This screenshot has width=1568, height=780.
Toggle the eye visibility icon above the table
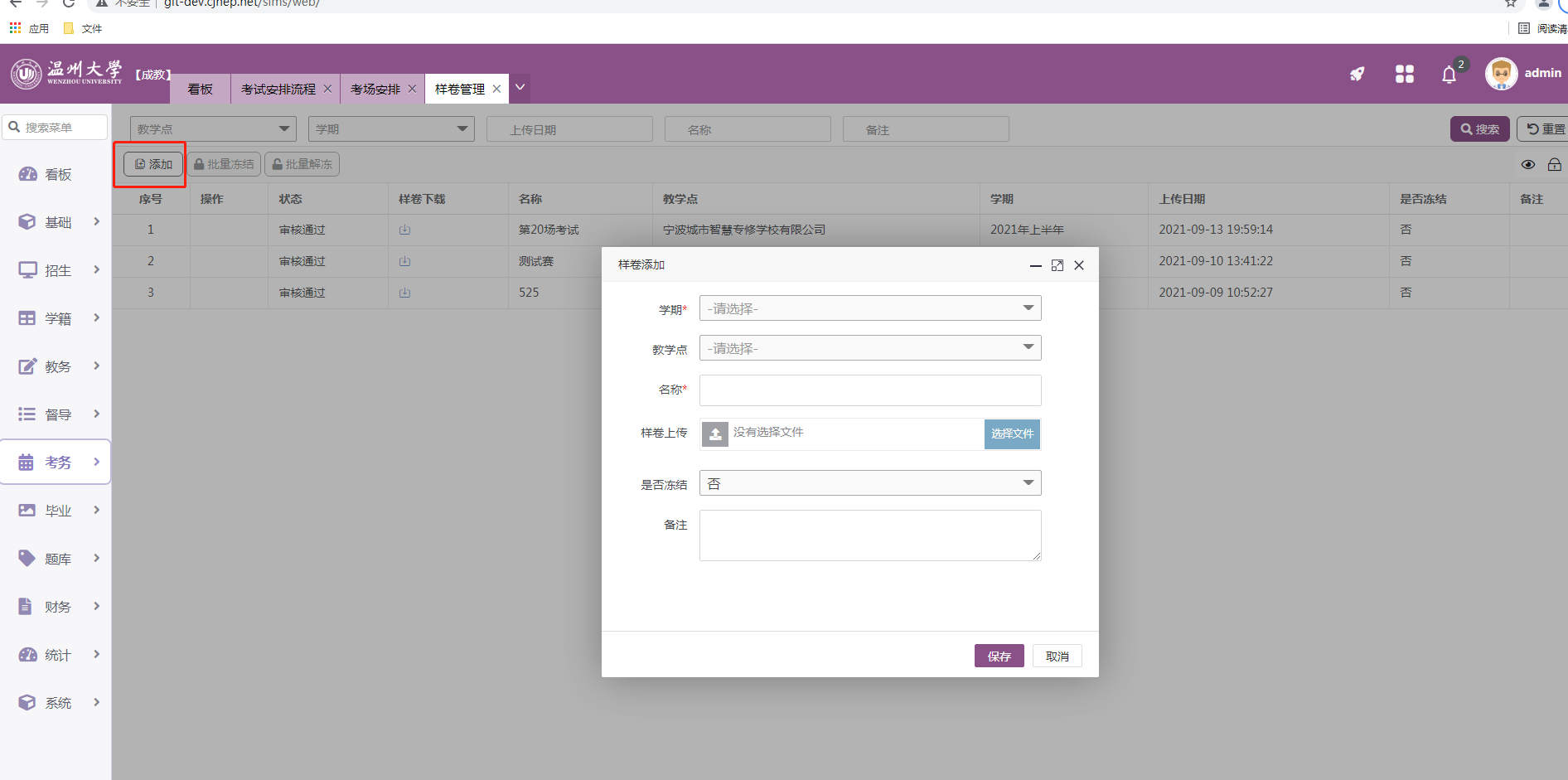point(1527,165)
